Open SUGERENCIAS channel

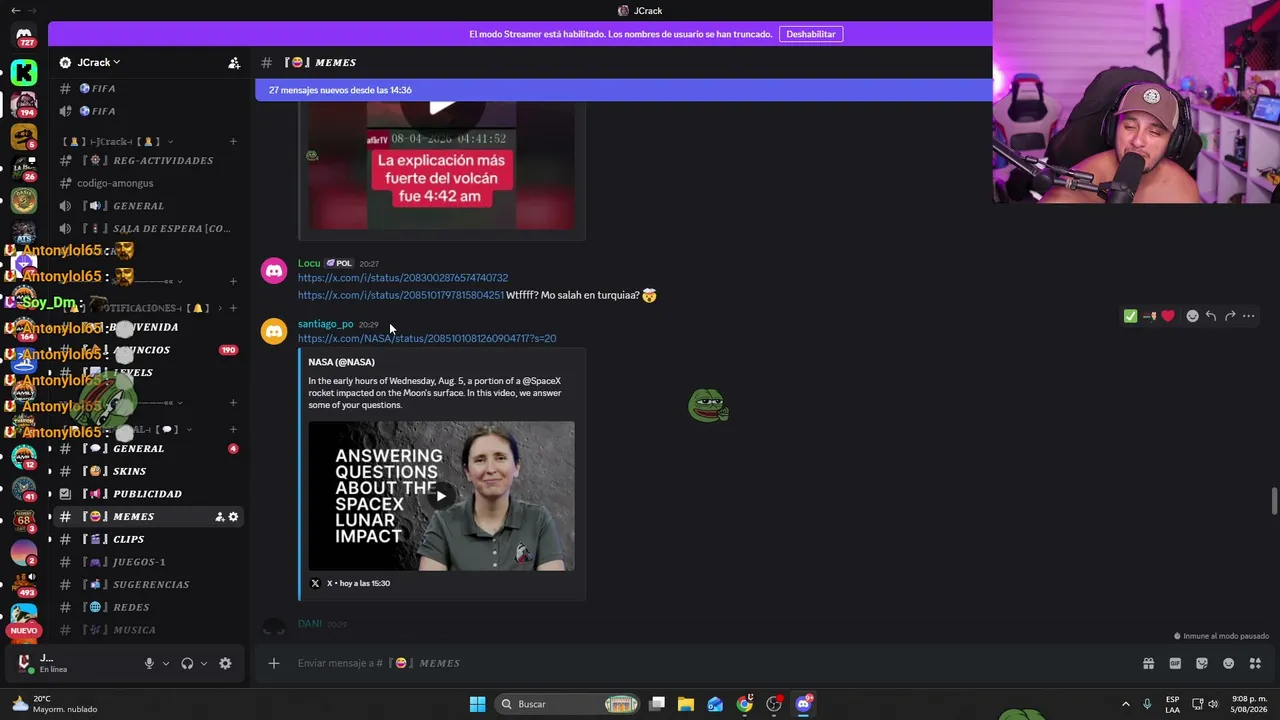pyautogui.click(x=147, y=584)
